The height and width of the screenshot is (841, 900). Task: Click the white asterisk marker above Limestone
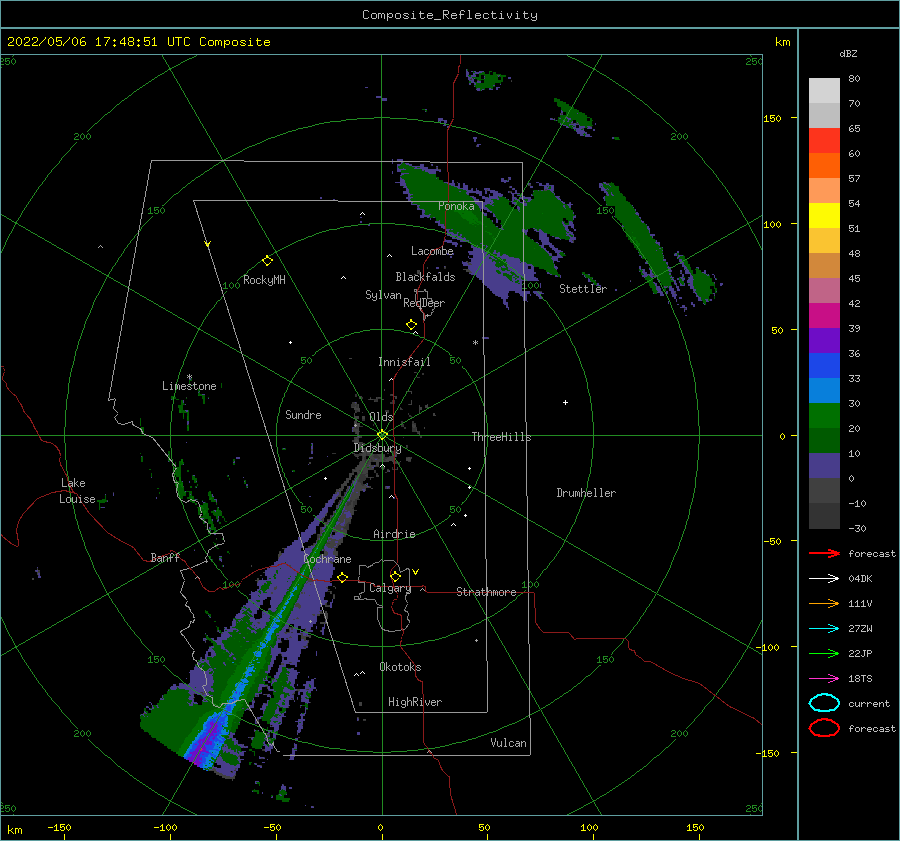[189, 377]
